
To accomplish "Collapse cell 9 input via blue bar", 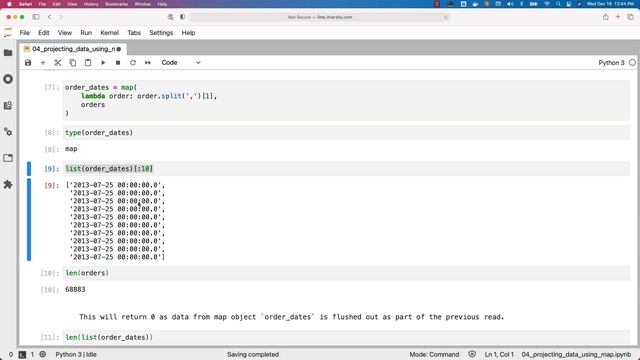I will (29, 169).
